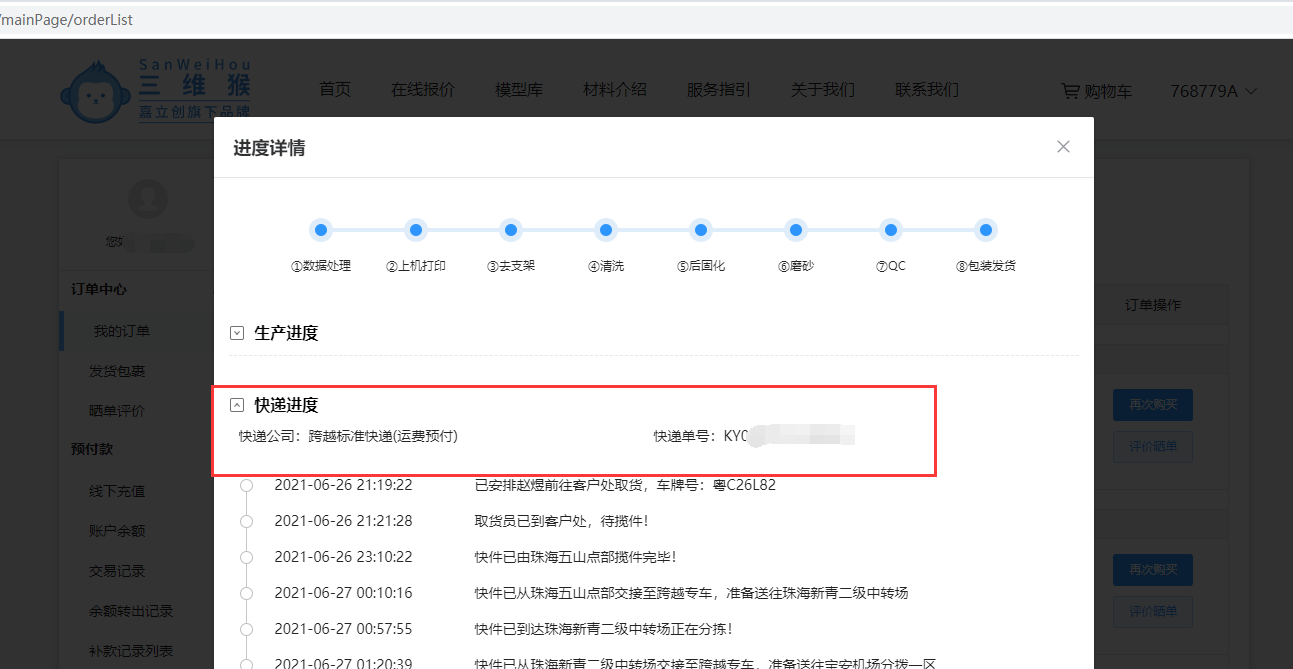Click the ⑧包装发货 step dot
The width and height of the screenshot is (1293, 669).
986,230
